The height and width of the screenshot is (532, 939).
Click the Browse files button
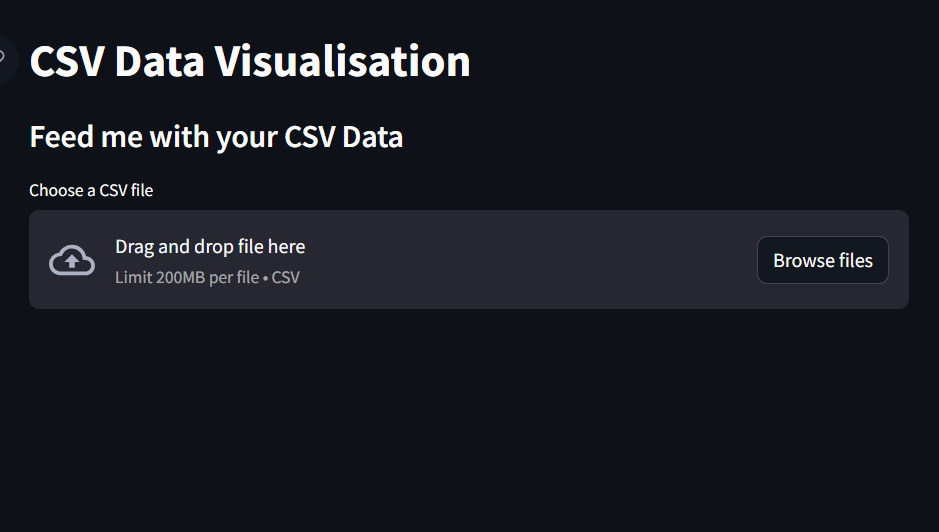click(x=823, y=260)
